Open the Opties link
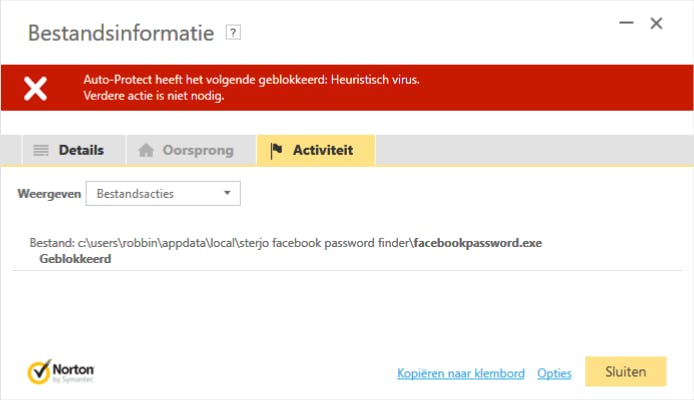The image size is (694, 400). pyautogui.click(x=554, y=373)
